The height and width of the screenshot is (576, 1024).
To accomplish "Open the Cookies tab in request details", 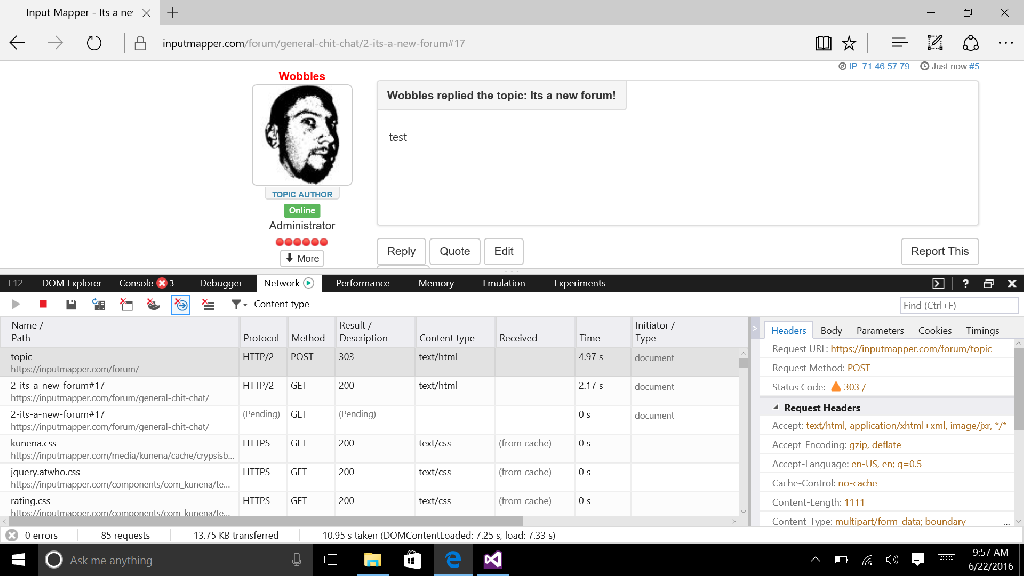I will point(935,330).
